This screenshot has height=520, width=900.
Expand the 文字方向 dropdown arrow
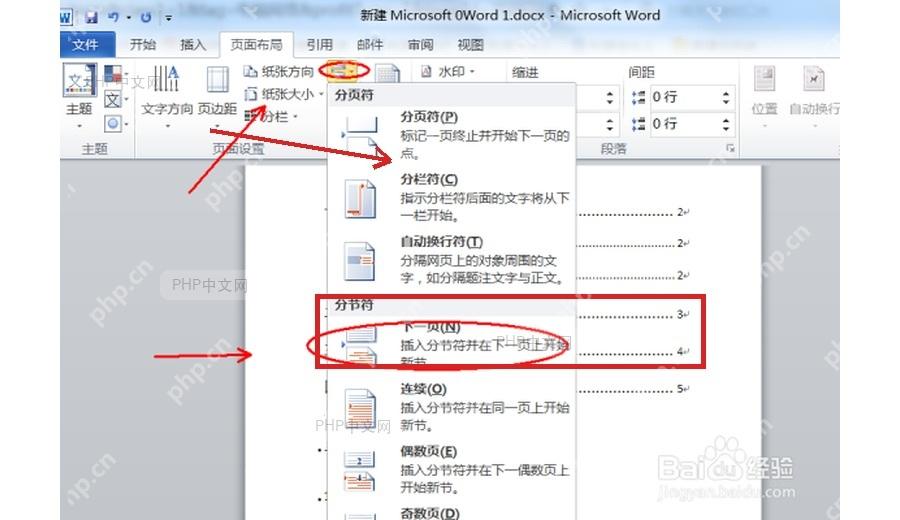click(168, 126)
